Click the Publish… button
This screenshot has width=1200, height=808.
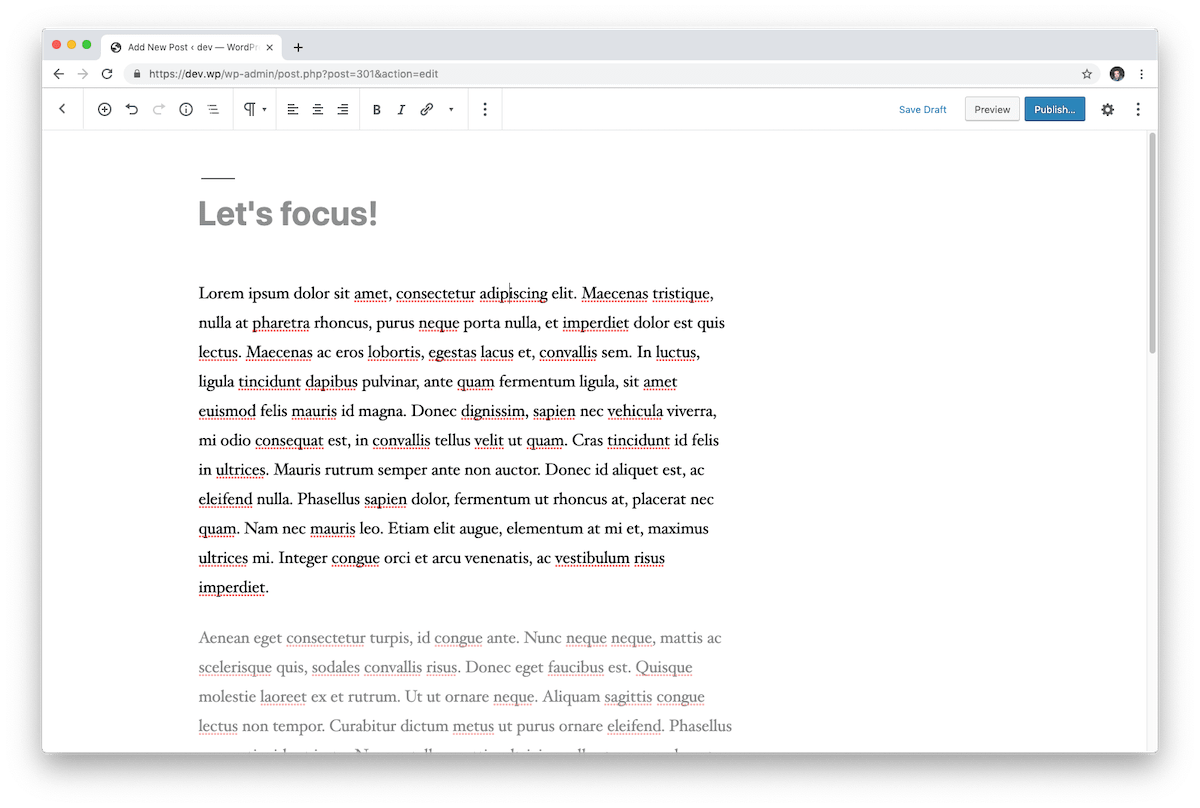coord(1054,109)
